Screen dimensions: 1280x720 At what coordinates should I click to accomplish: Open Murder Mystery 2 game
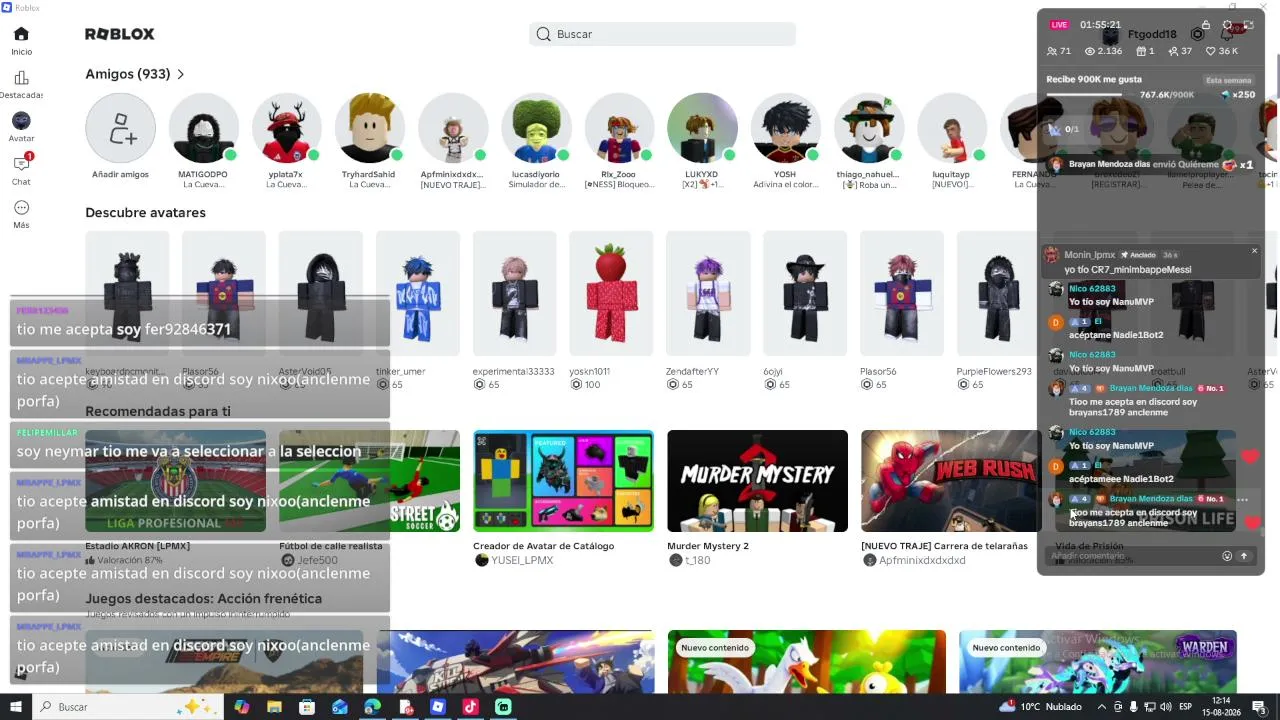pyautogui.click(x=757, y=481)
